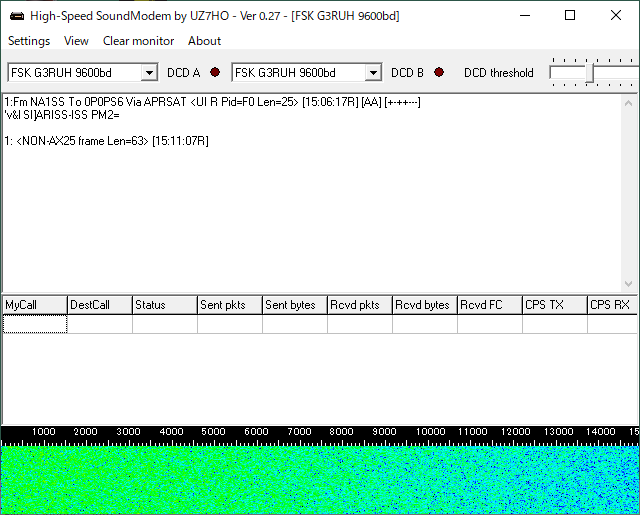
Task: Click the 10000 Hz mark on frequency scale
Action: (430, 432)
